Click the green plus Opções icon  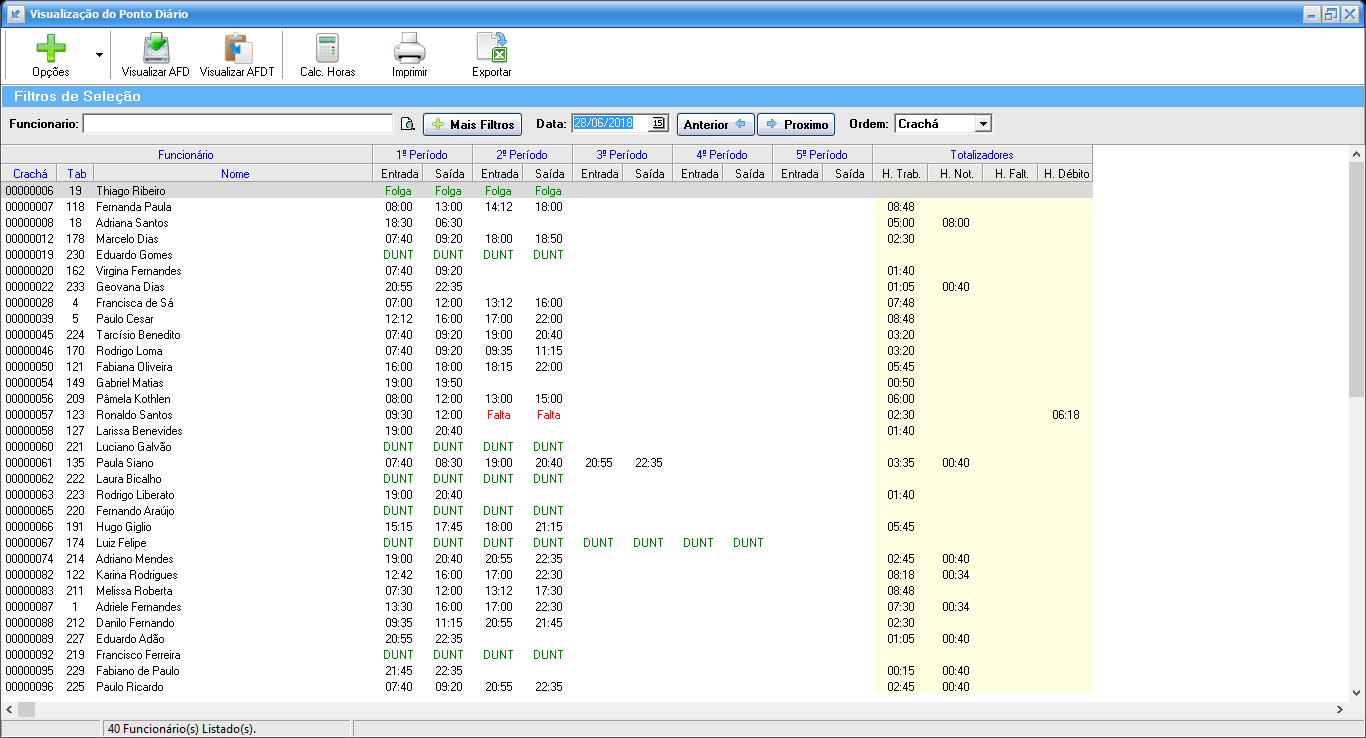pyautogui.click(x=50, y=50)
